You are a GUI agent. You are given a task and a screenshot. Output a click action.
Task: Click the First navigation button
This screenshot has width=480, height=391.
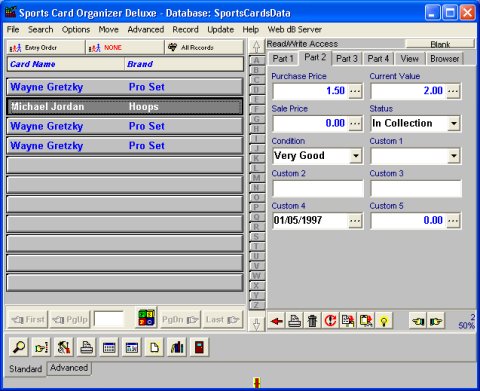28,320
